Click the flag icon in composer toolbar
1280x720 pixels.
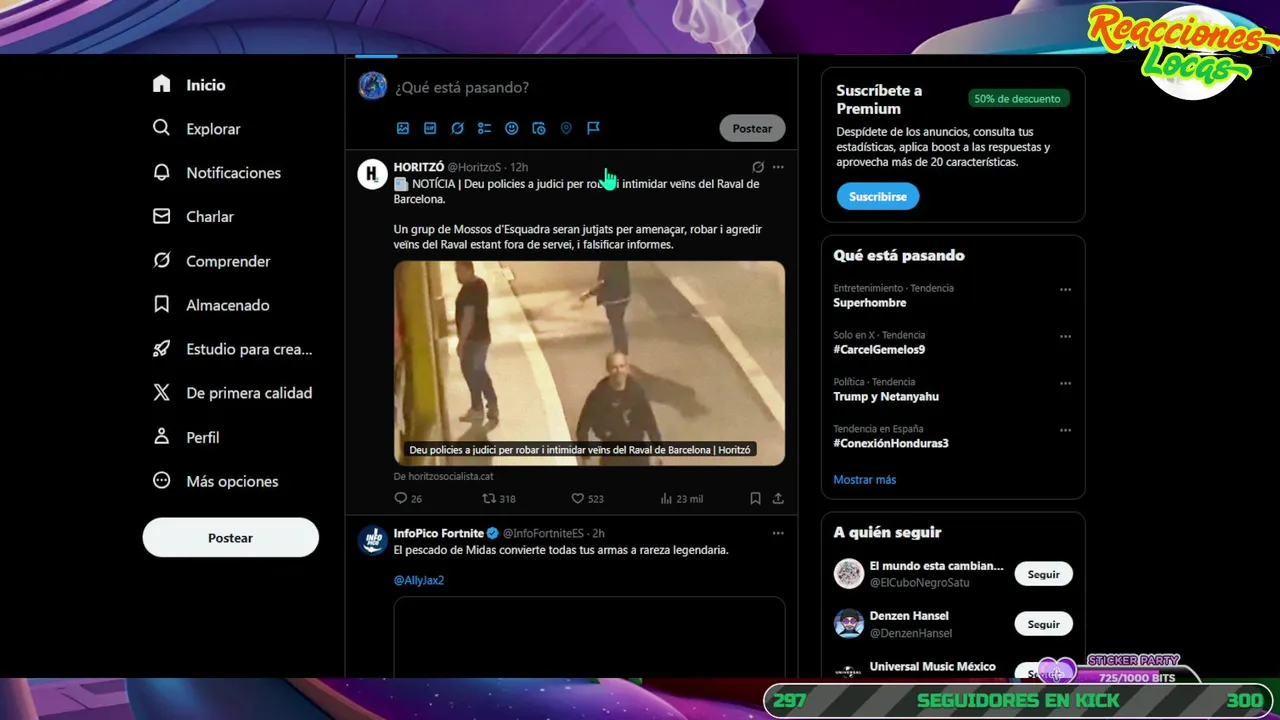coord(593,128)
